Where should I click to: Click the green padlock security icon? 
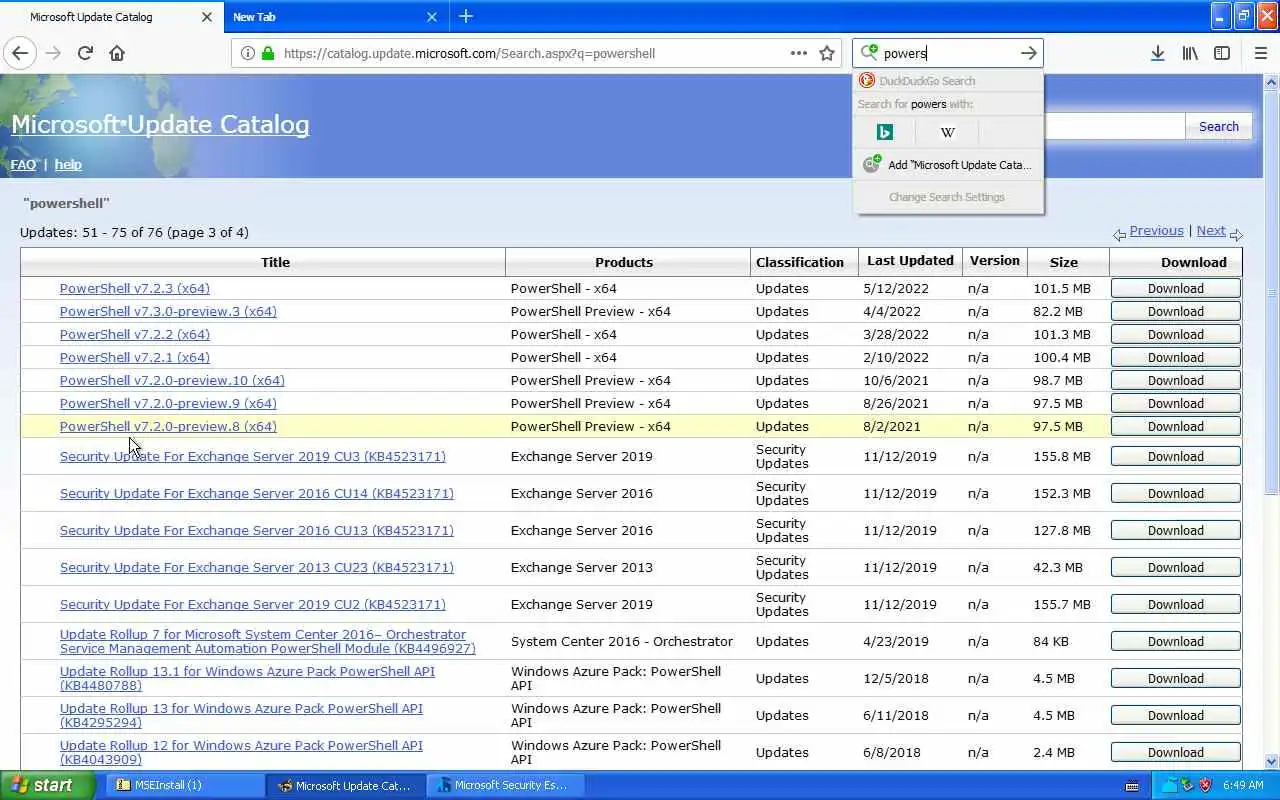pos(267,53)
